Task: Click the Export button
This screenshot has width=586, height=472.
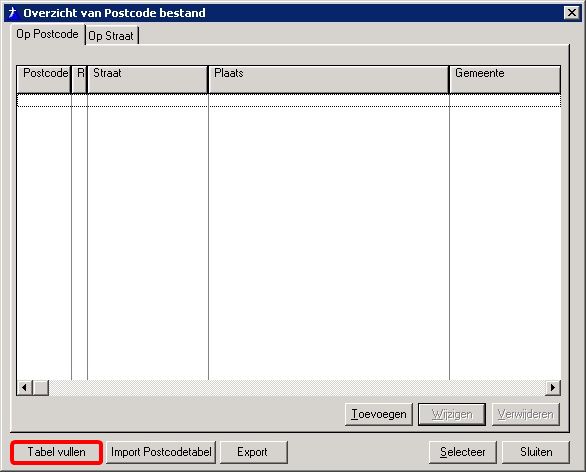Action: tap(254, 452)
